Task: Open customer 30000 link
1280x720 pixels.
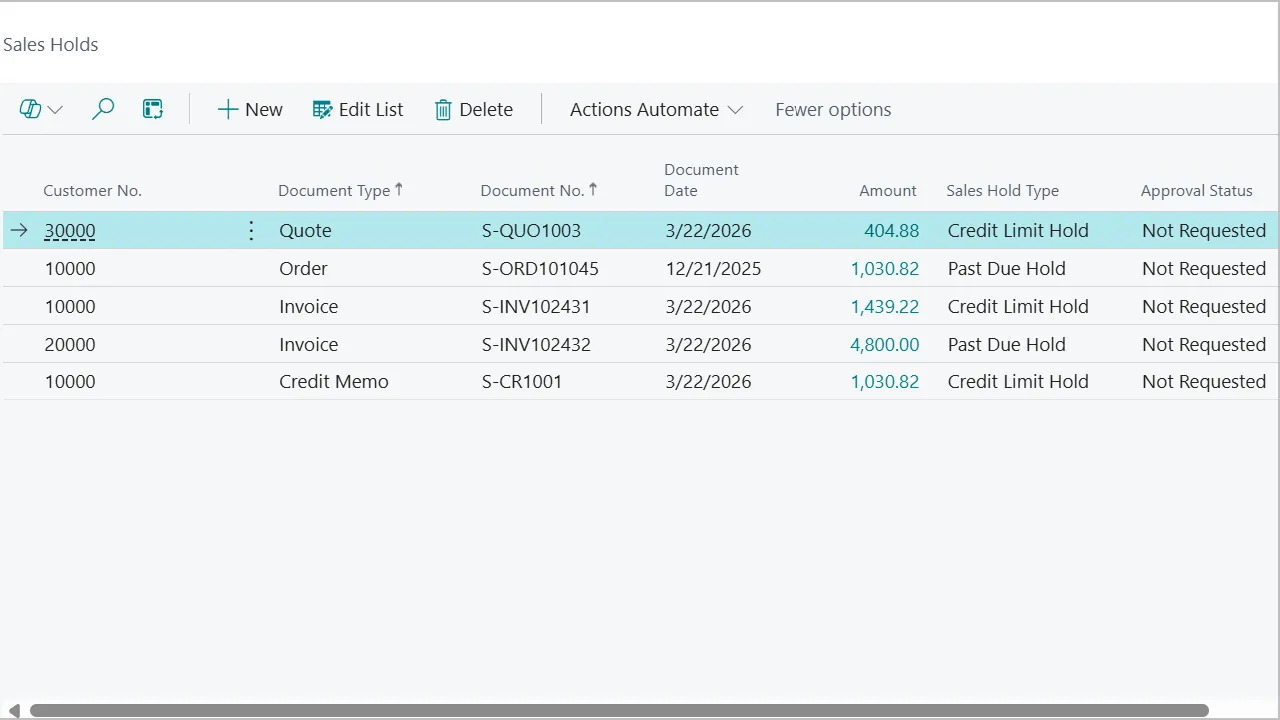Action: click(70, 231)
